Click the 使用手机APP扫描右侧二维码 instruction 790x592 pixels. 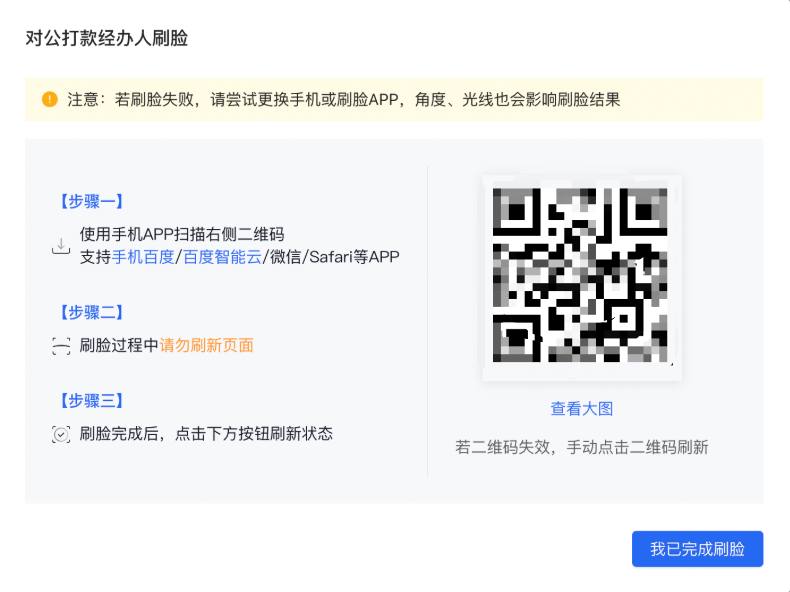tap(182, 234)
